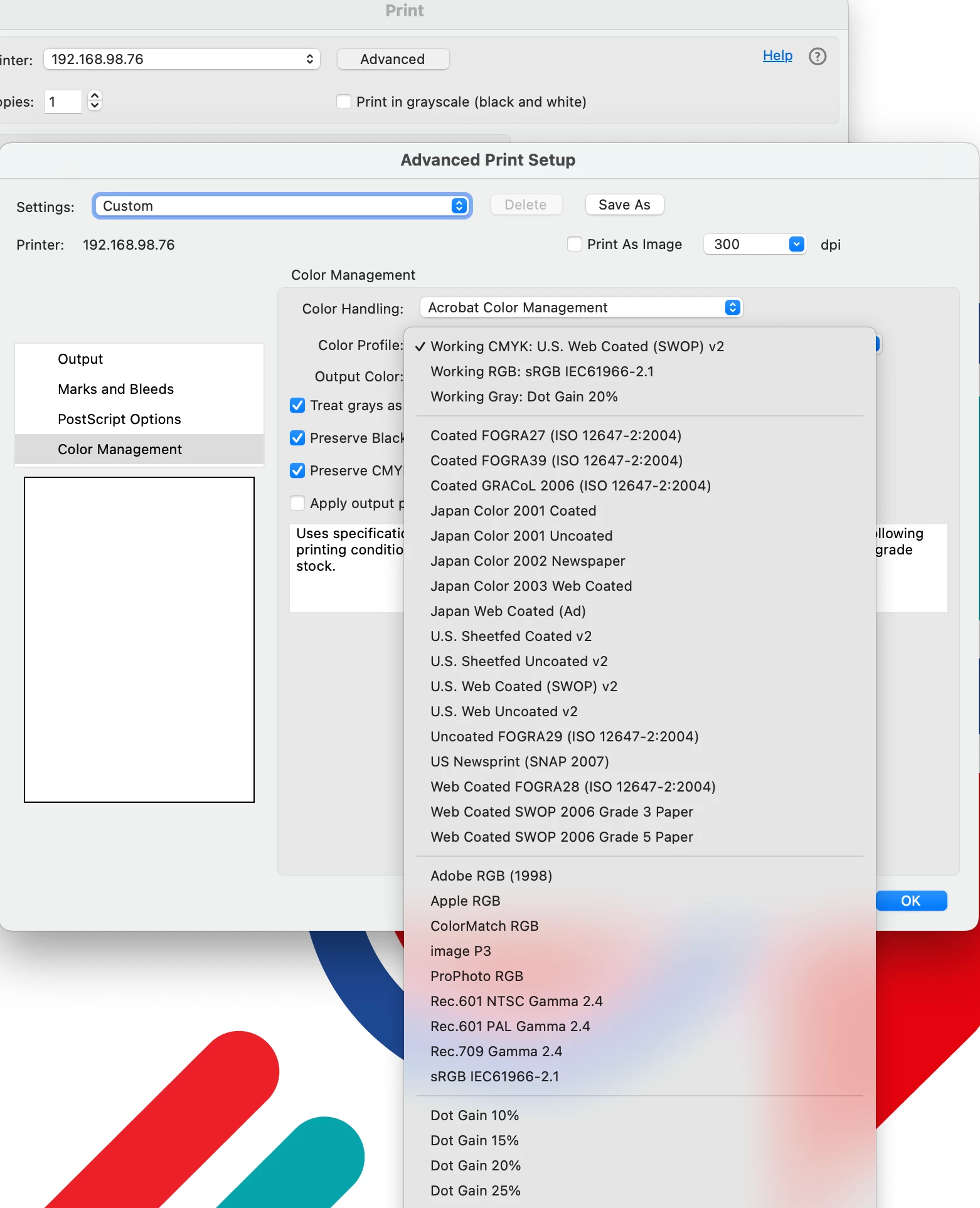The image size is (980, 1208).
Task: Enable Apply output preview checkbox
Action: pos(297,503)
